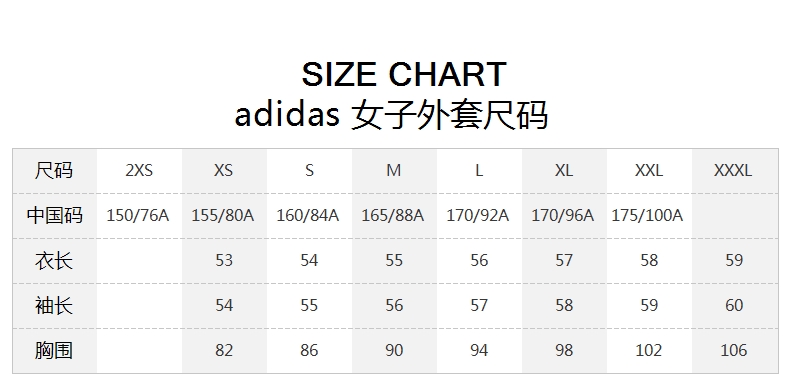This screenshot has height=385, width=790.
Task: Select the M size column header
Action: (x=393, y=171)
